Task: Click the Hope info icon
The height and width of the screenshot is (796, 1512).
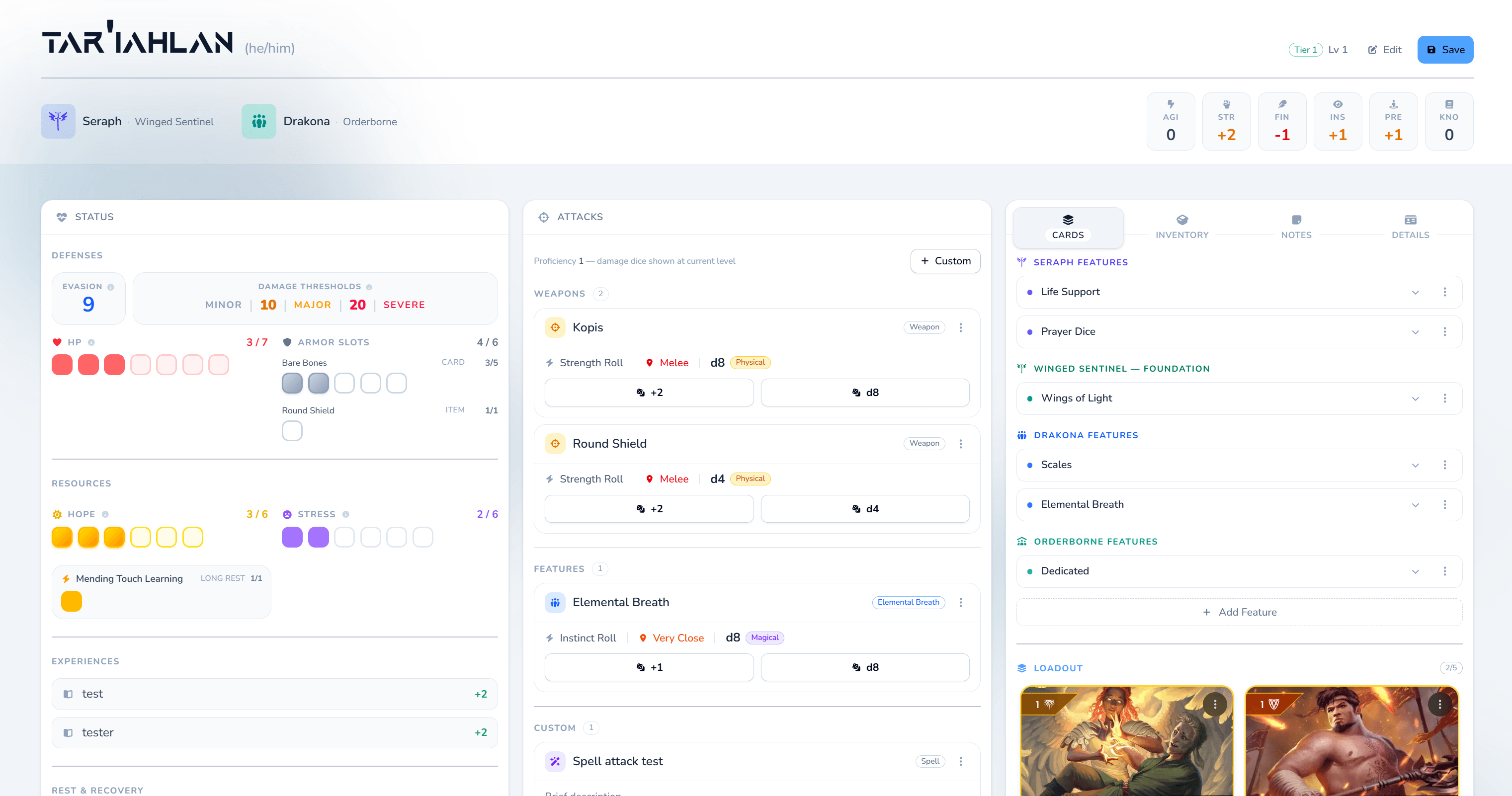Action: (x=105, y=514)
